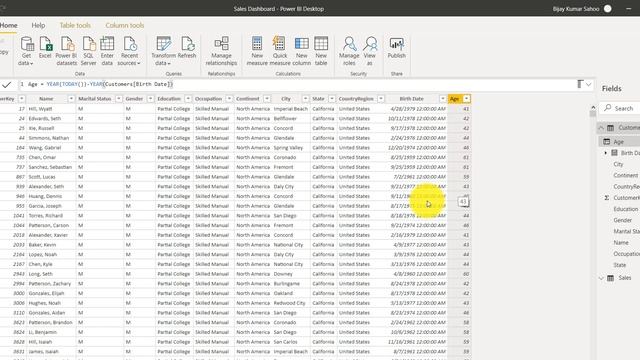Open the City column filter dropdown
The image size is (640, 360).
click(305, 99)
